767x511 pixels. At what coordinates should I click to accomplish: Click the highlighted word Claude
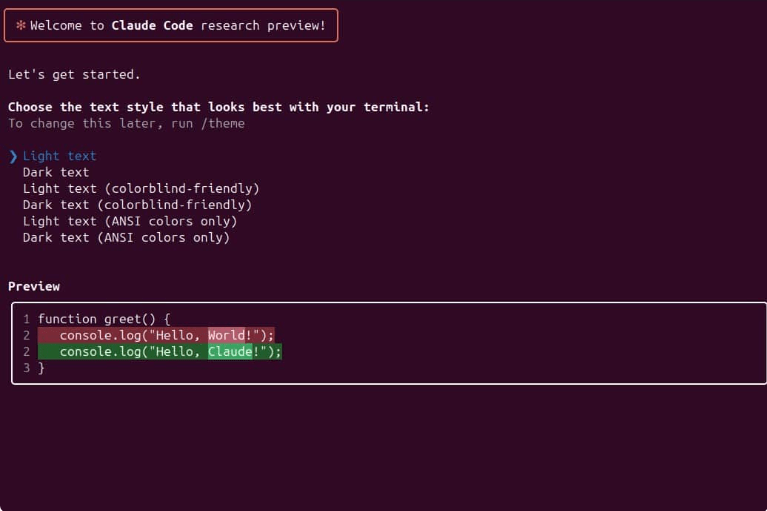click(230, 352)
